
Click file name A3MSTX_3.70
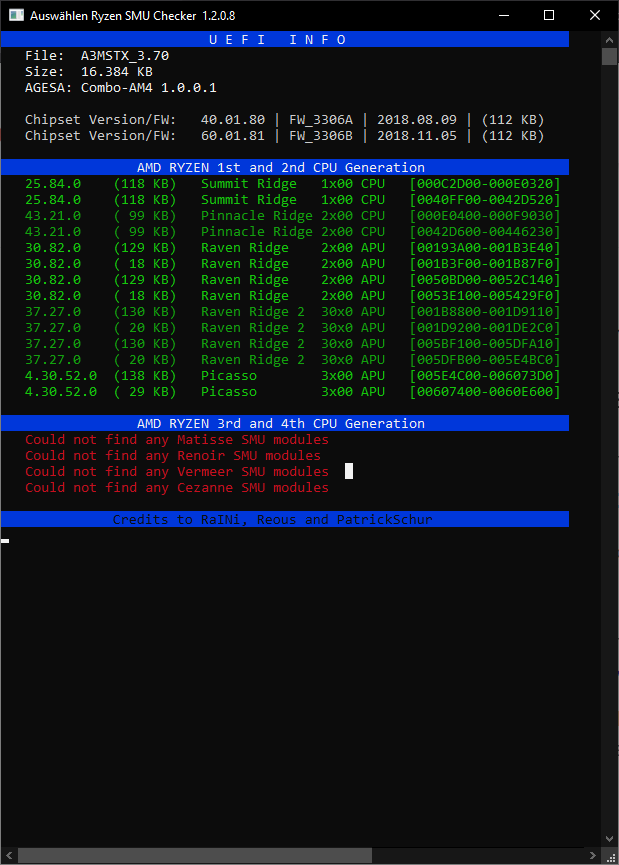(125, 56)
